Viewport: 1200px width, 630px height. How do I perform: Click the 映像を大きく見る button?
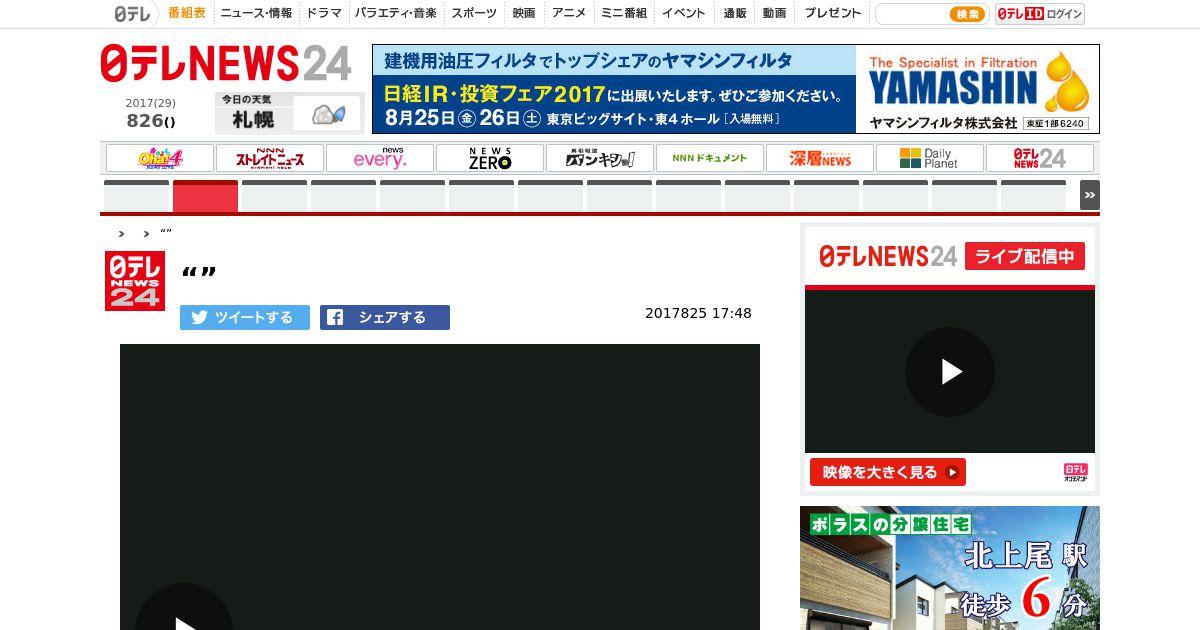click(x=888, y=472)
